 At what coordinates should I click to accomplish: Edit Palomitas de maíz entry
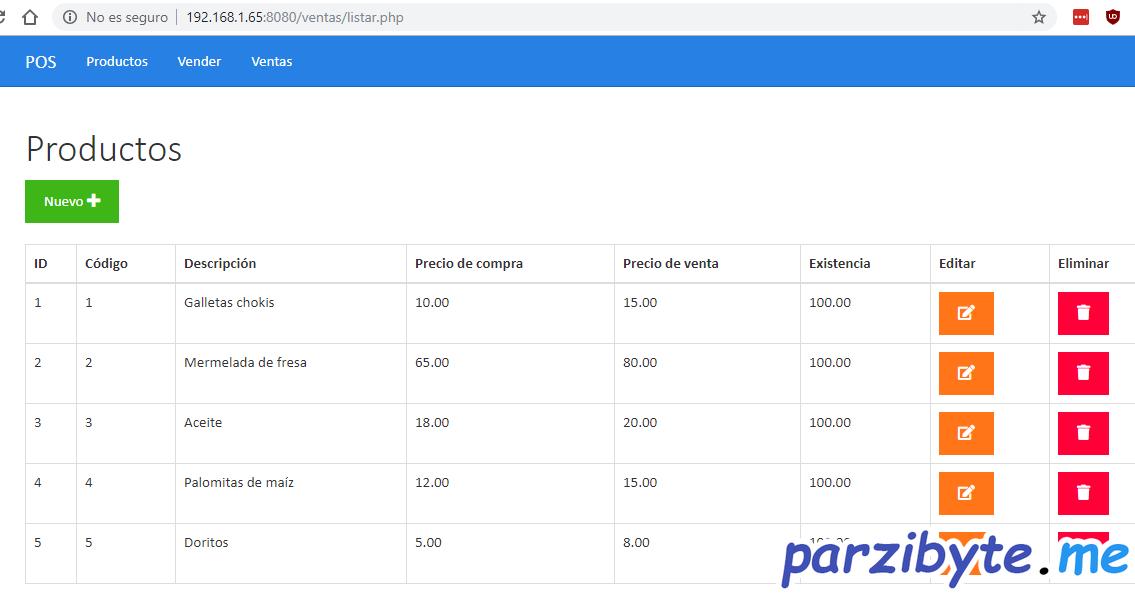point(965,493)
